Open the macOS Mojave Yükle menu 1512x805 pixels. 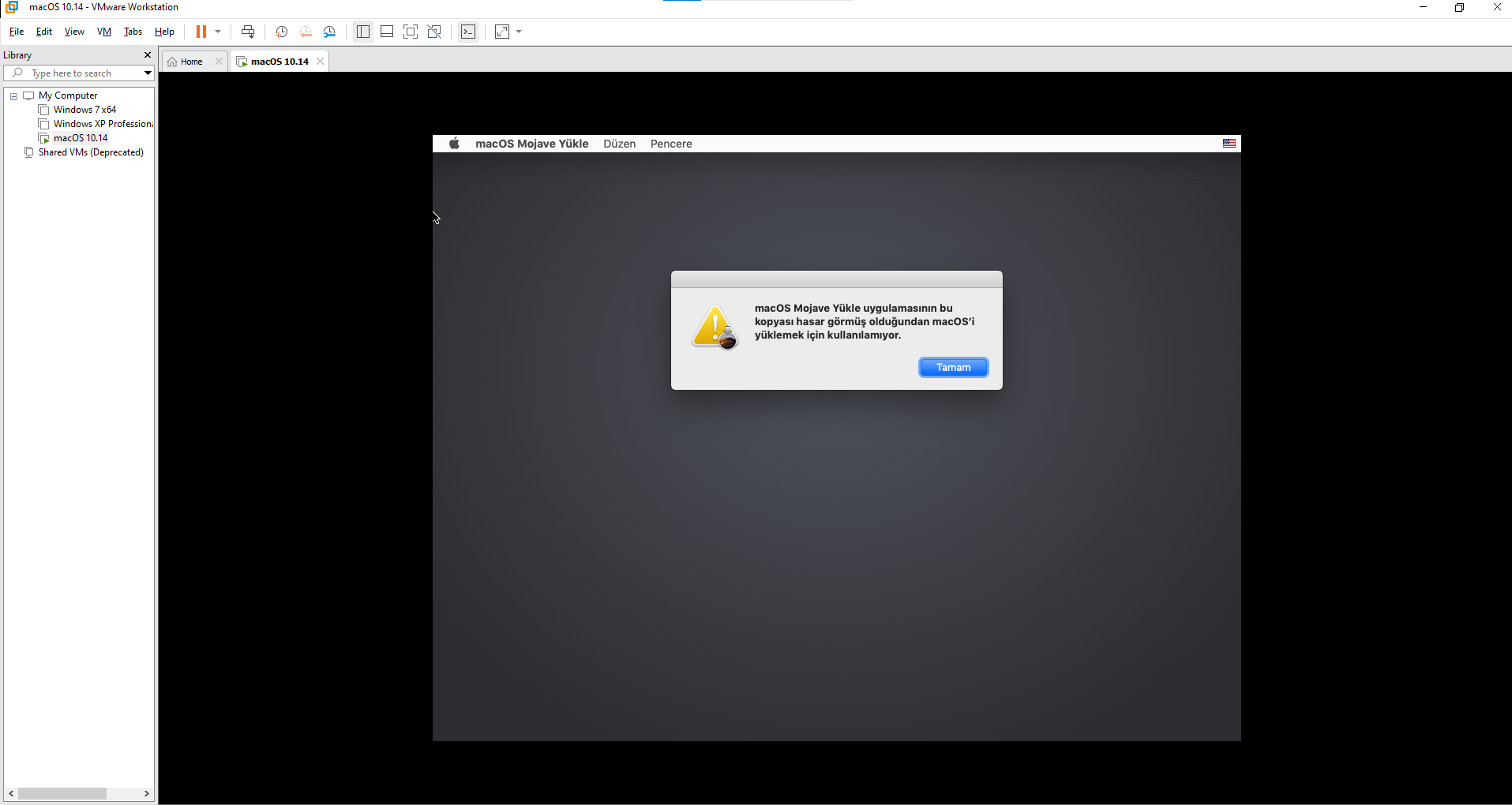(x=532, y=144)
